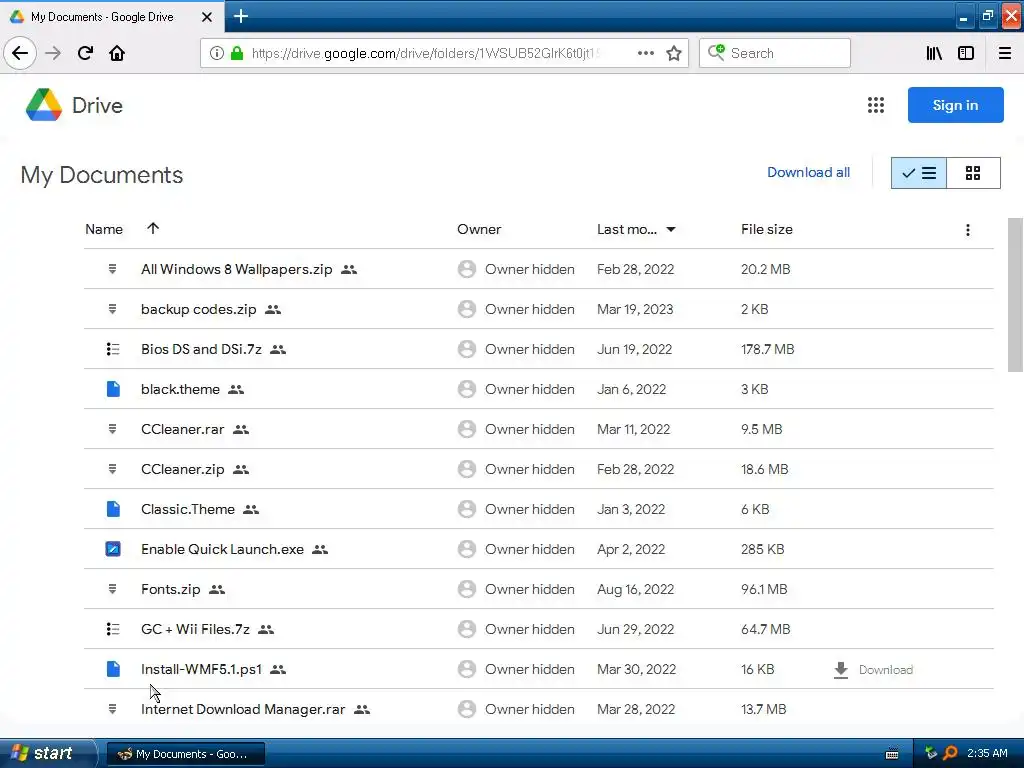Click the Bios DS and DSi.7z archive icon

113,349
